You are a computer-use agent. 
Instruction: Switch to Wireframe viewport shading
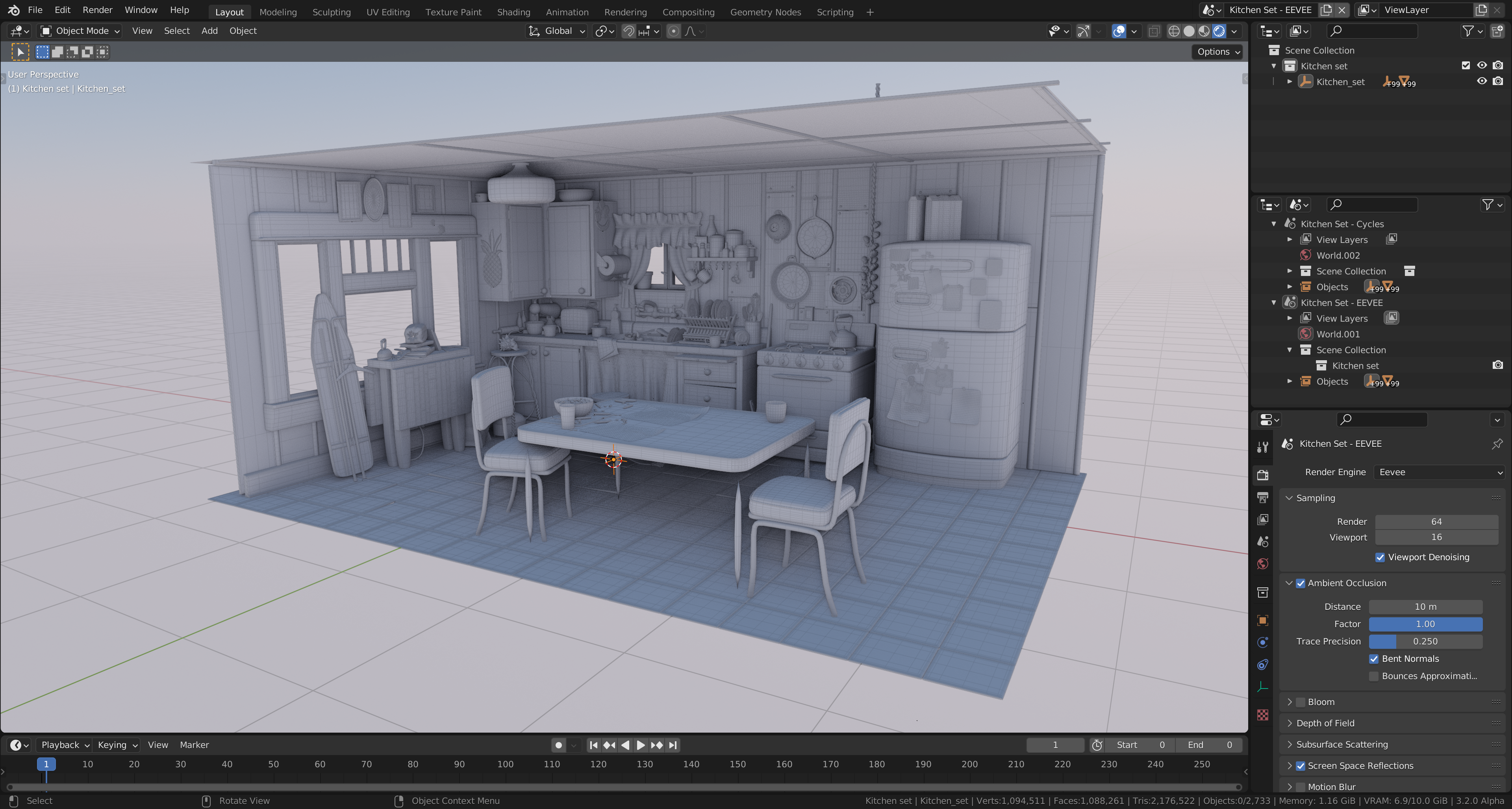(1174, 31)
